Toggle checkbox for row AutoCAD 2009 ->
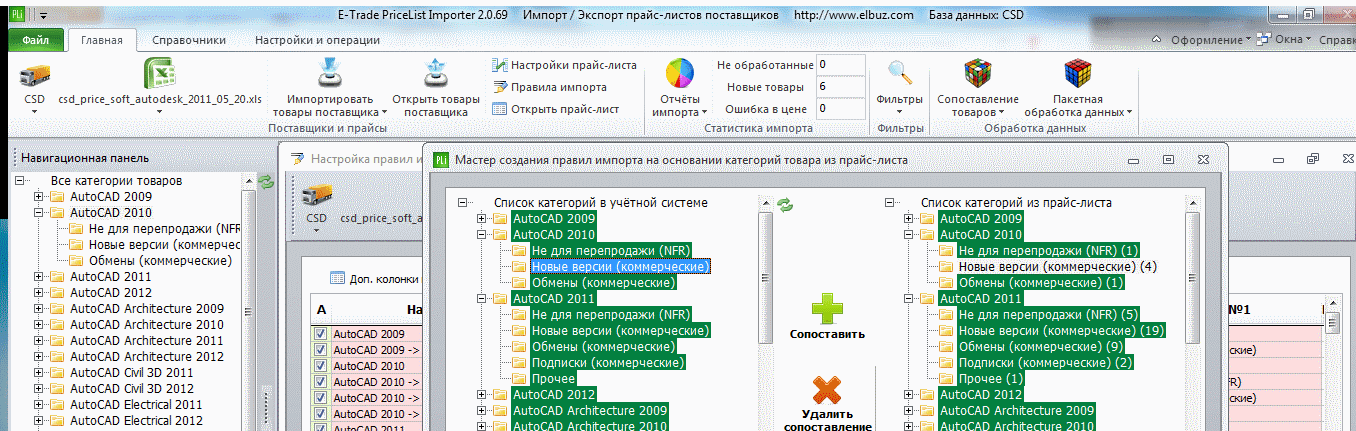The image size is (1356, 431). 321,350
